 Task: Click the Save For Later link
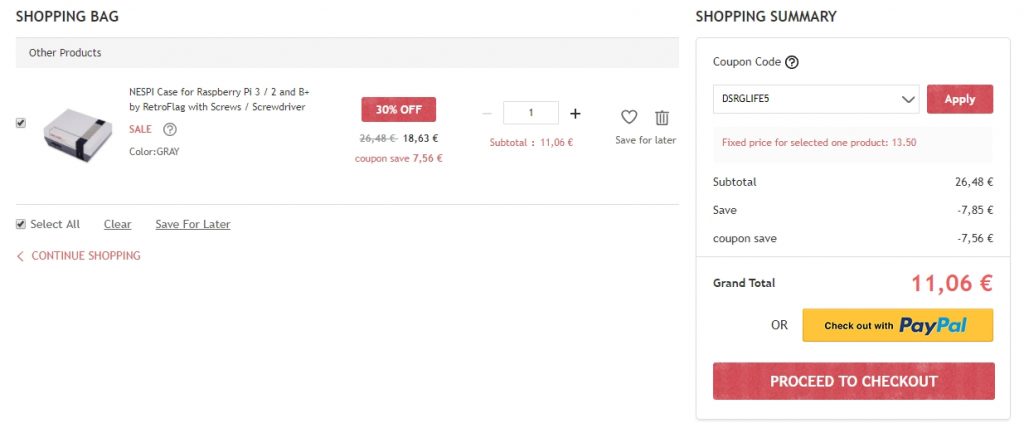pyautogui.click(x=192, y=224)
